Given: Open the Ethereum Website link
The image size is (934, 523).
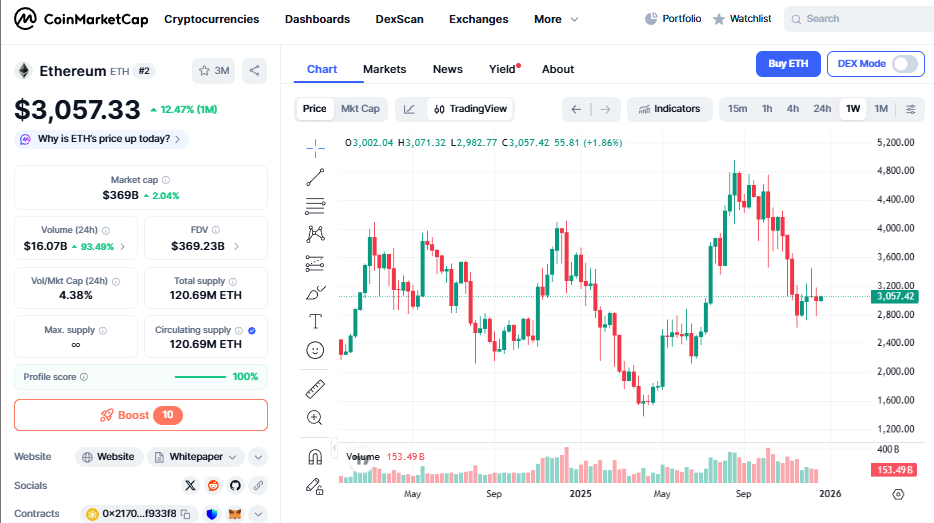Looking at the screenshot, I should [x=108, y=457].
